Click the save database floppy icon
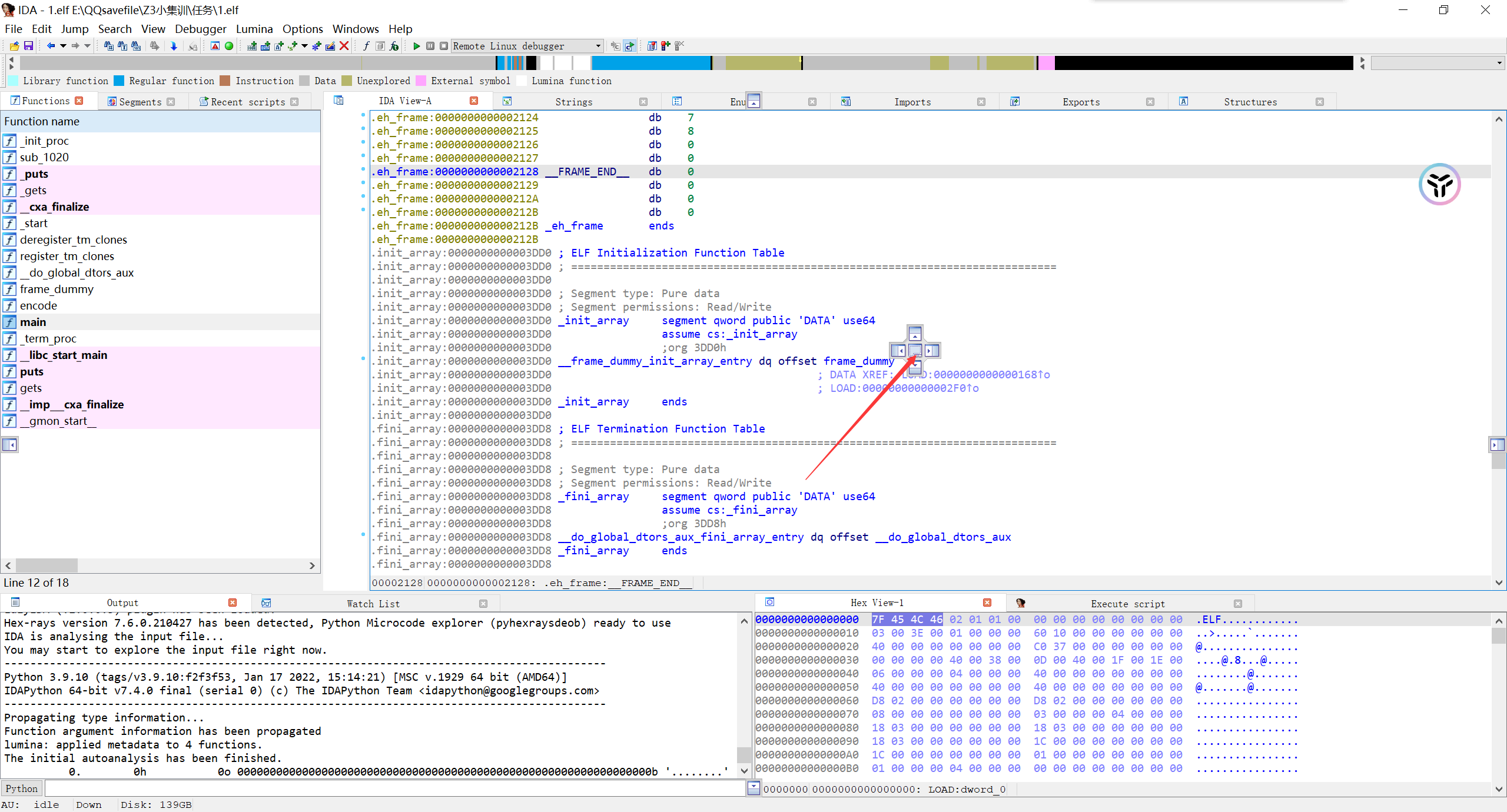 pyautogui.click(x=28, y=46)
